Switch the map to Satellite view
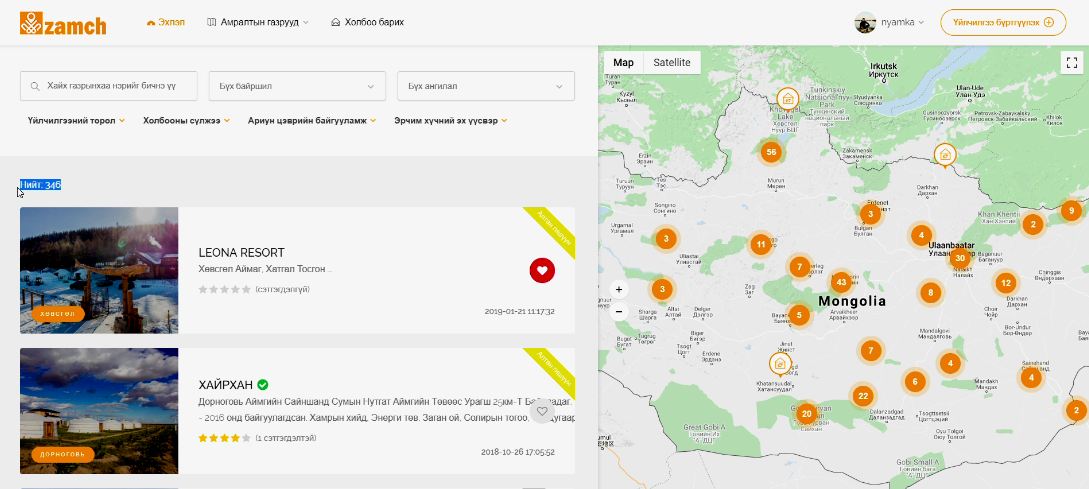 pos(672,63)
